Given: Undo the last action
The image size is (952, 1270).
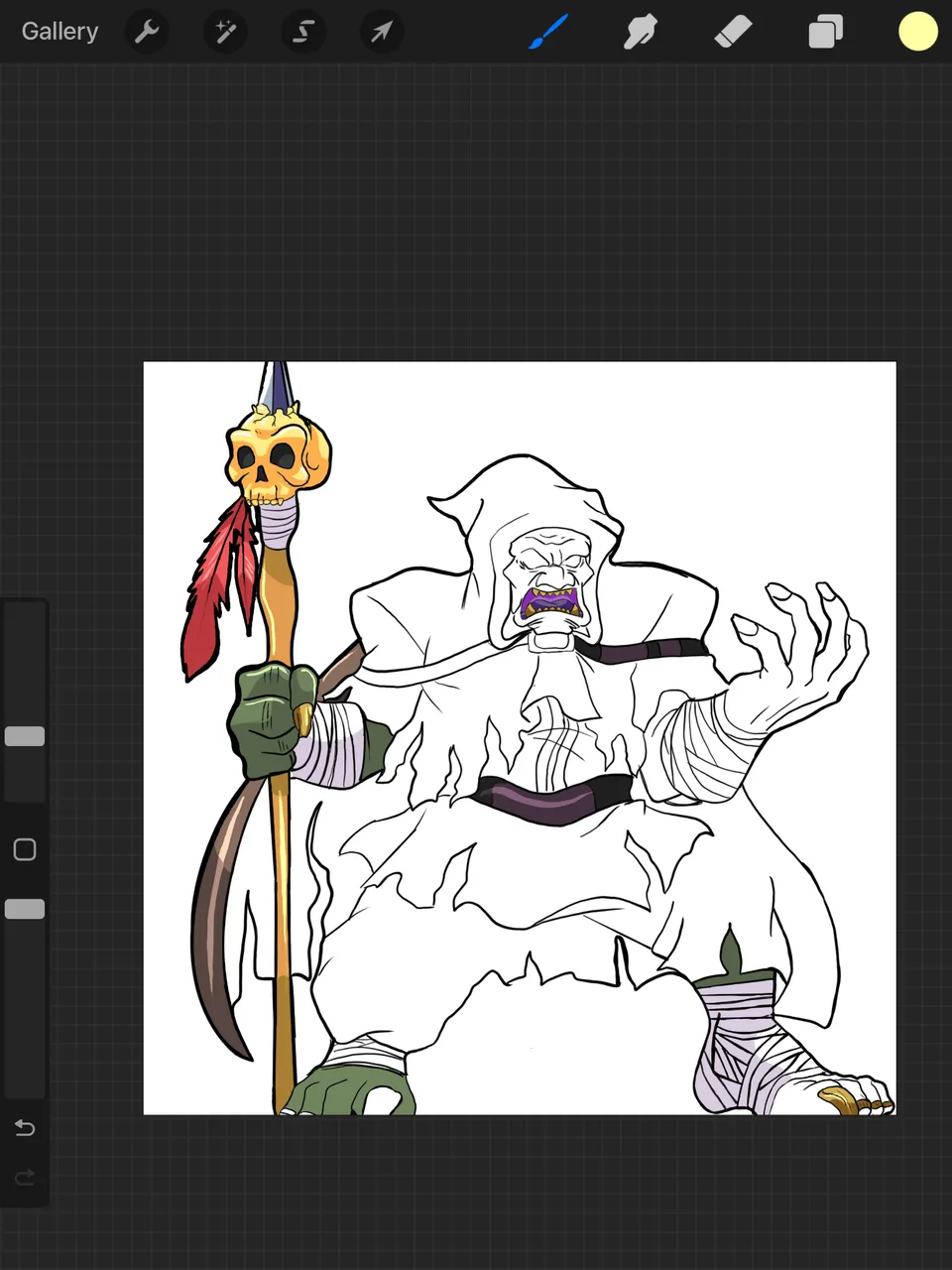Looking at the screenshot, I should (x=25, y=1128).
